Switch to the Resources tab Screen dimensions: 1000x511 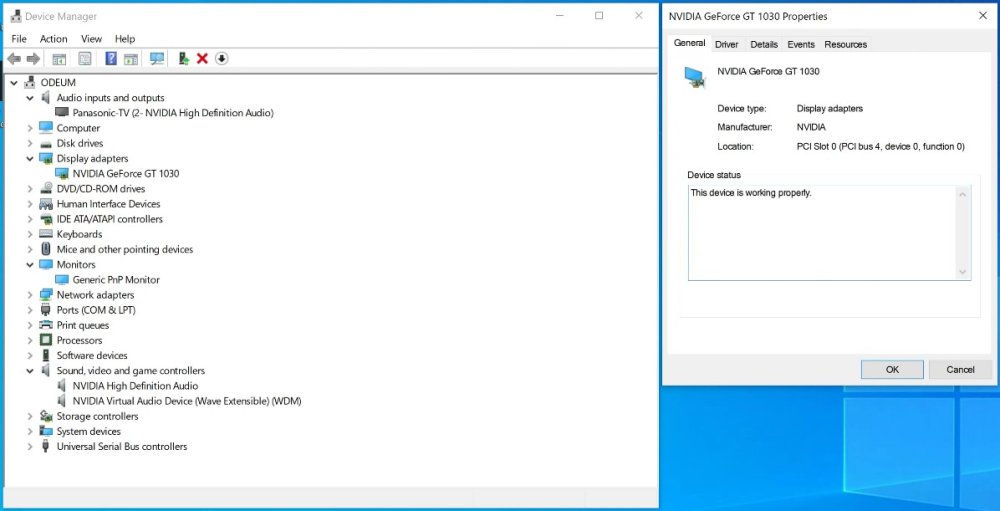[846, 45]
